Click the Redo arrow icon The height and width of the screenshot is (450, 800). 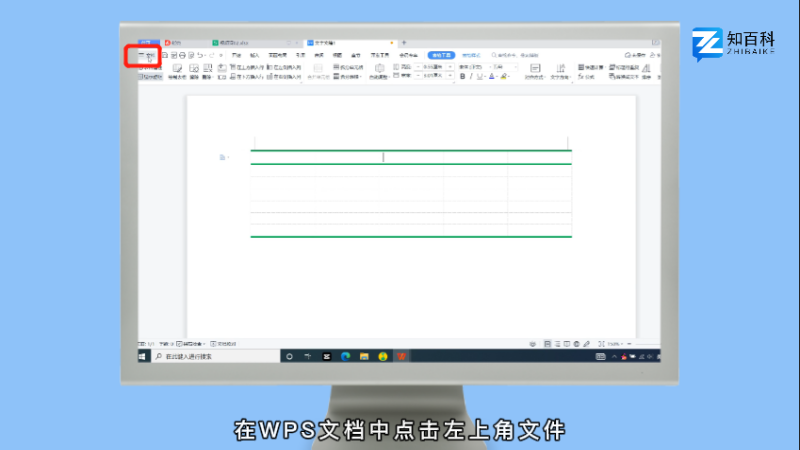tap(212, 55)
